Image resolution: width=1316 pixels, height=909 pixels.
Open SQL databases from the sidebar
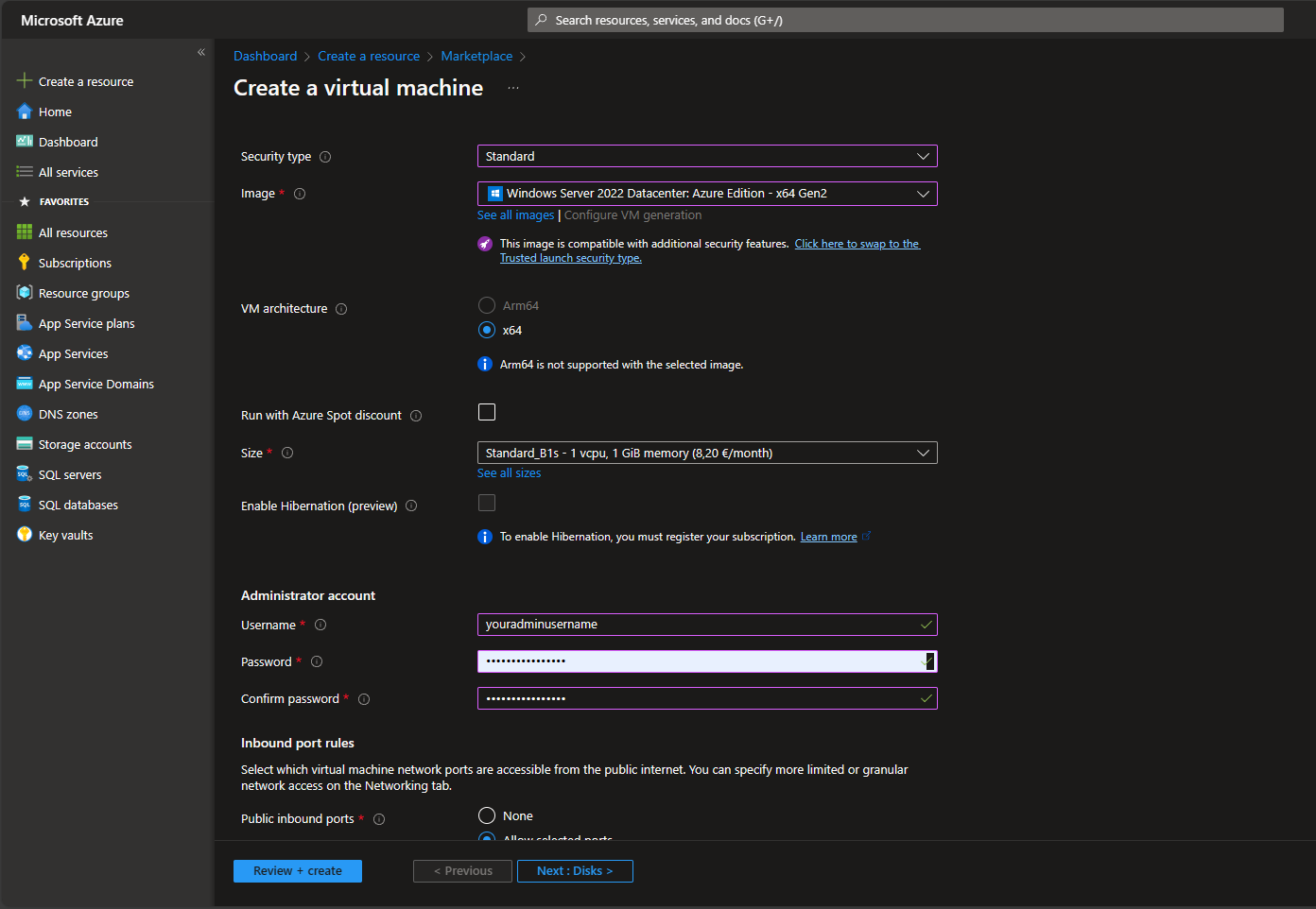coord(78,505)
